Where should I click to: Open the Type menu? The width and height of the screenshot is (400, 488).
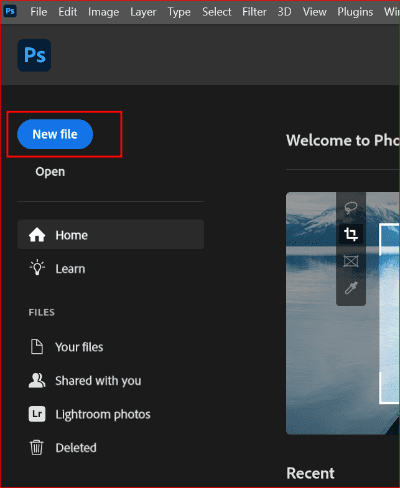(x=179, y=12)
